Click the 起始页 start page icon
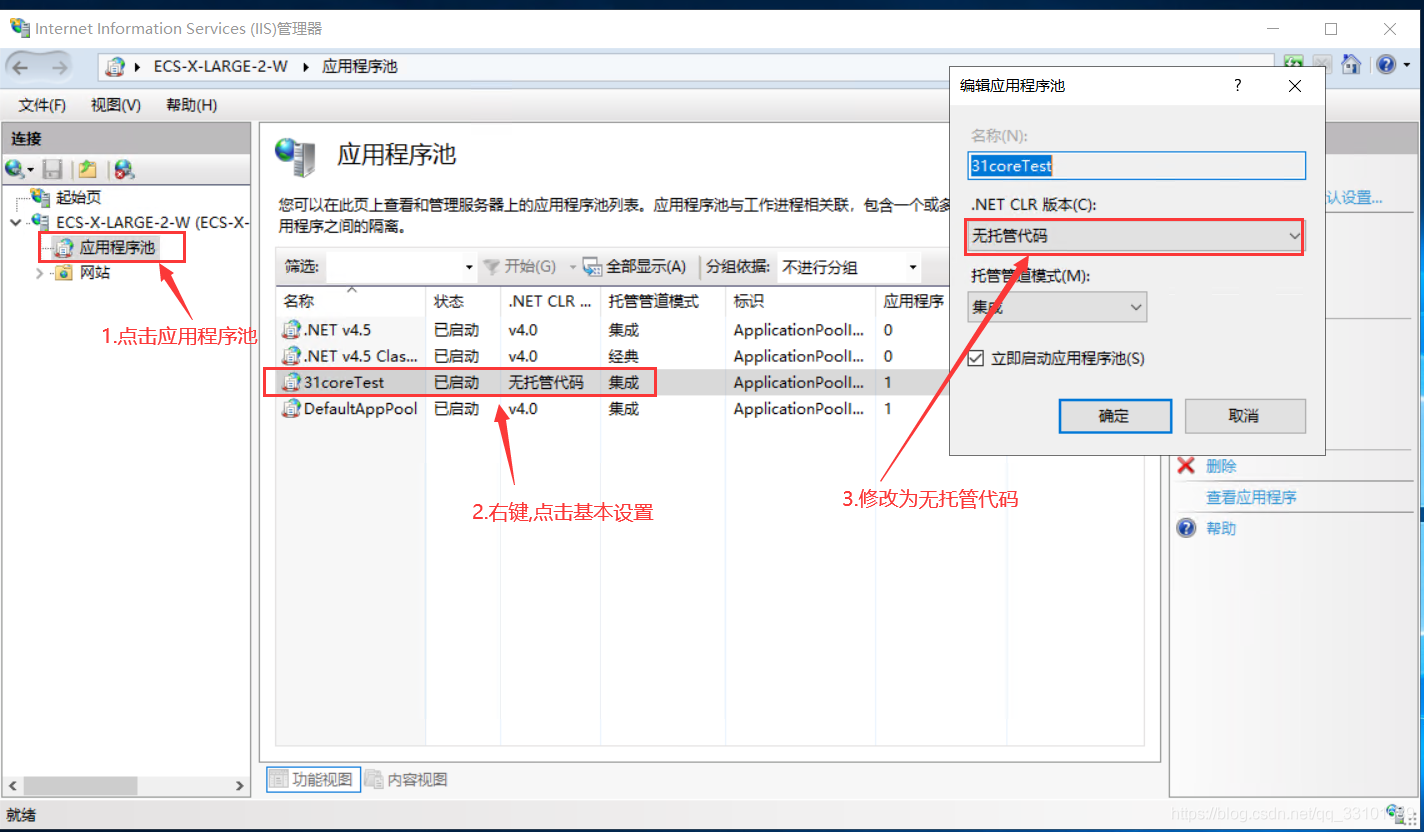The height and width of the screenshot is (832, 1424). coord(41,197)
